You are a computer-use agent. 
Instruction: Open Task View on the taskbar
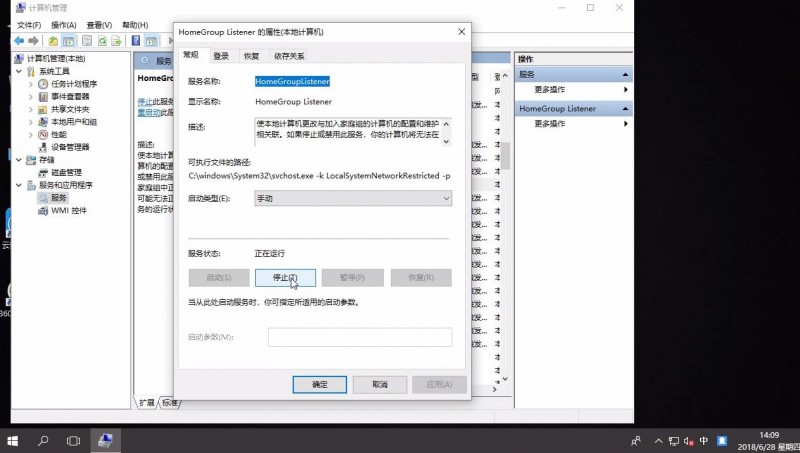click(73, 441)
